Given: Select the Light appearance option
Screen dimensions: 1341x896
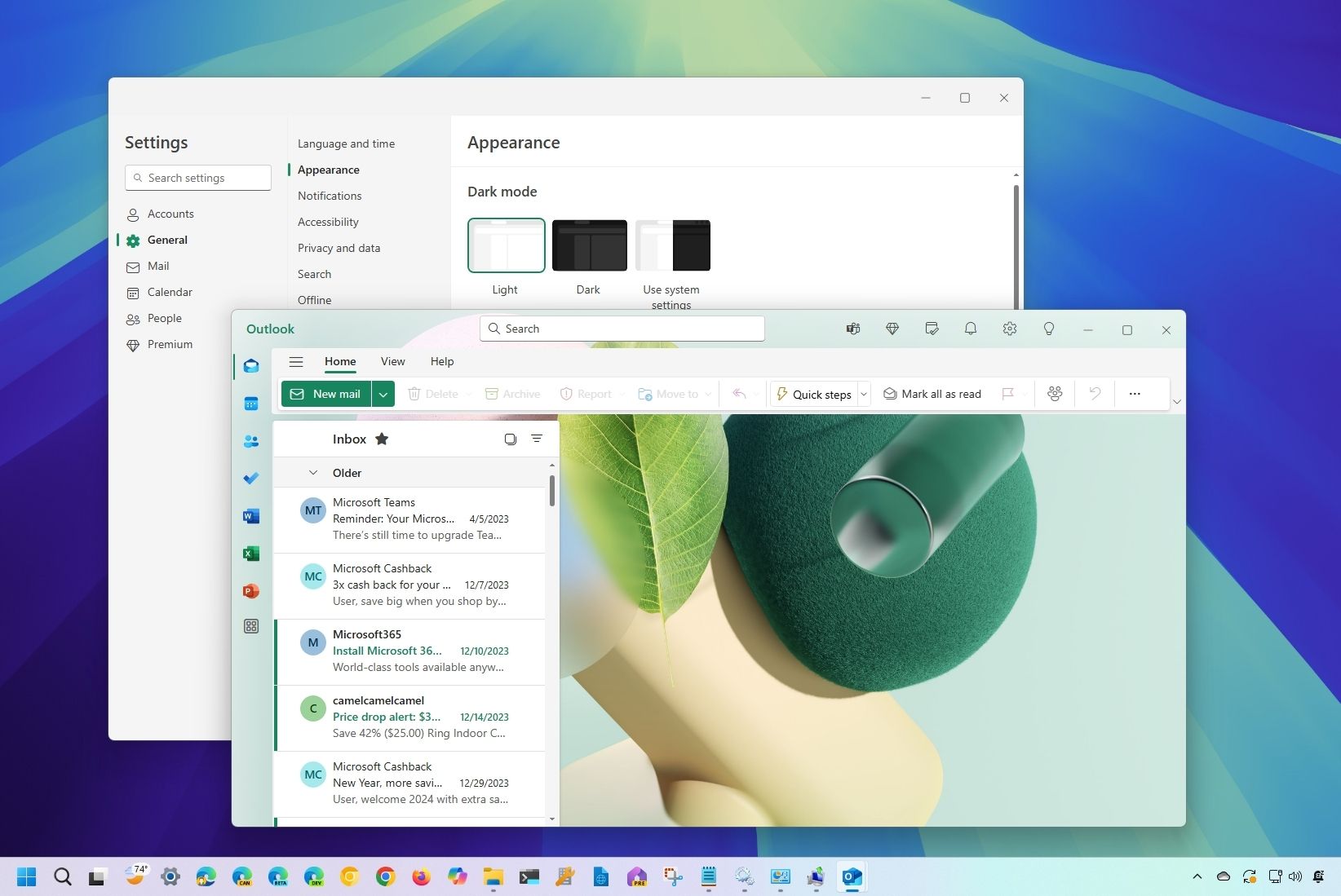Looking at the screenshot, I should click(506, 245).
